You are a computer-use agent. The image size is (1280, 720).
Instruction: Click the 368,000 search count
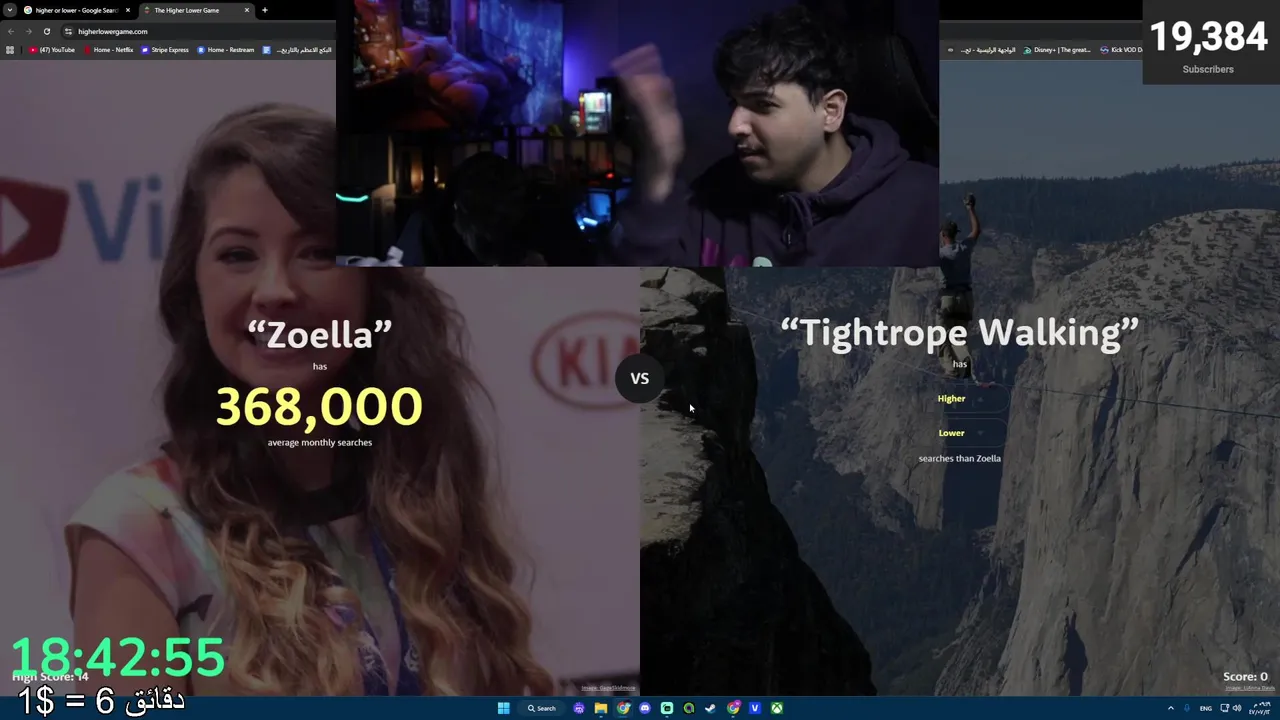click(320, 406)
